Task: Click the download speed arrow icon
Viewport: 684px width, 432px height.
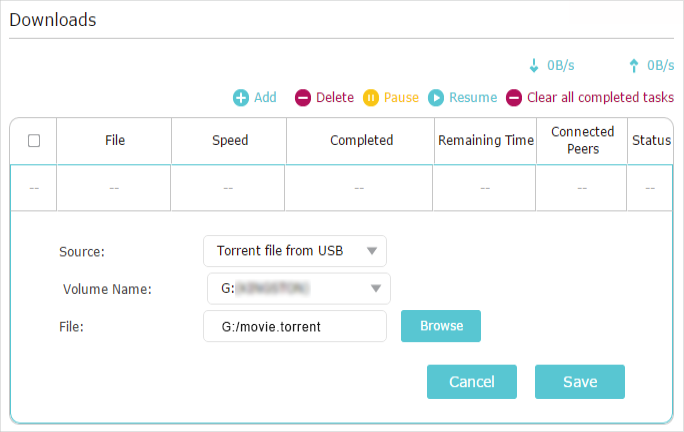Action: click(534, 65)
